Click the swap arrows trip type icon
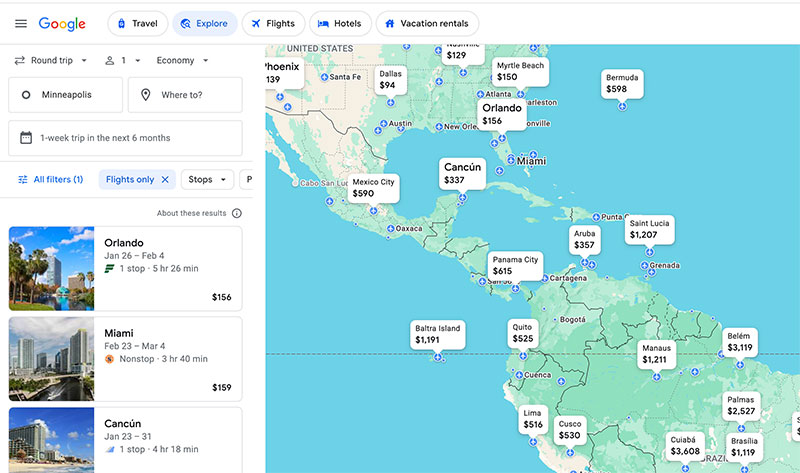The width and height of the screenshot is (800, 473). pyautogui.click(x=19, y=60)
